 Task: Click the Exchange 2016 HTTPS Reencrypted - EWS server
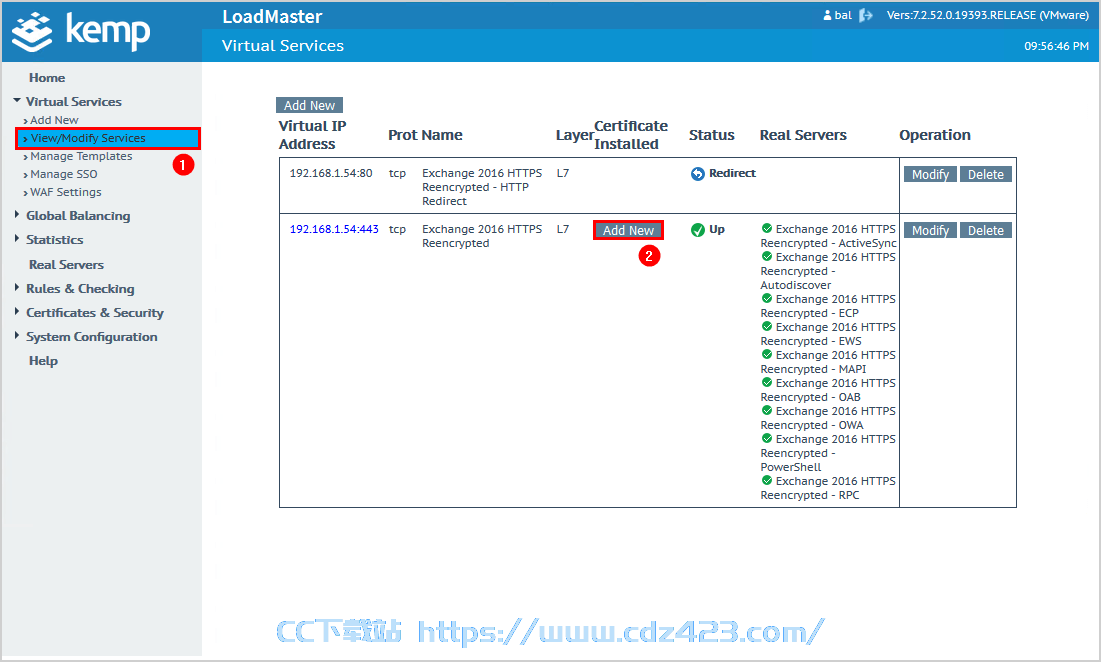click(x=829, y=333)
